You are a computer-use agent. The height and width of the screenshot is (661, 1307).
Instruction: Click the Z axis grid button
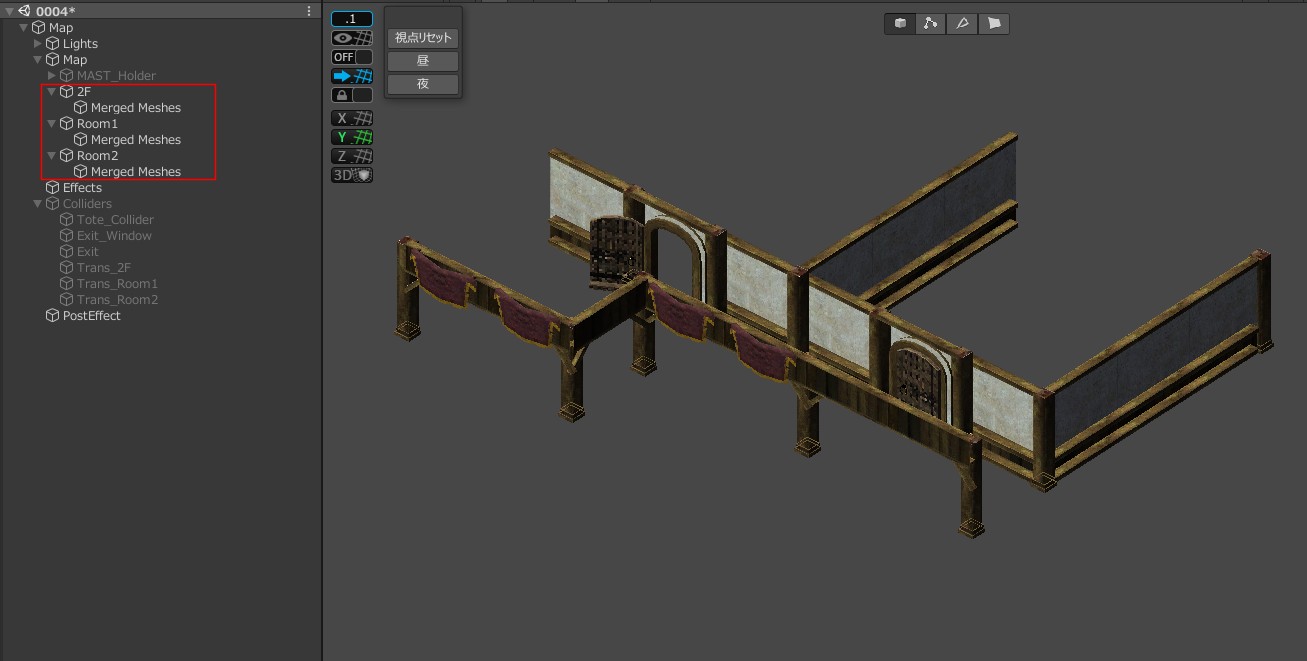point(352,156)
